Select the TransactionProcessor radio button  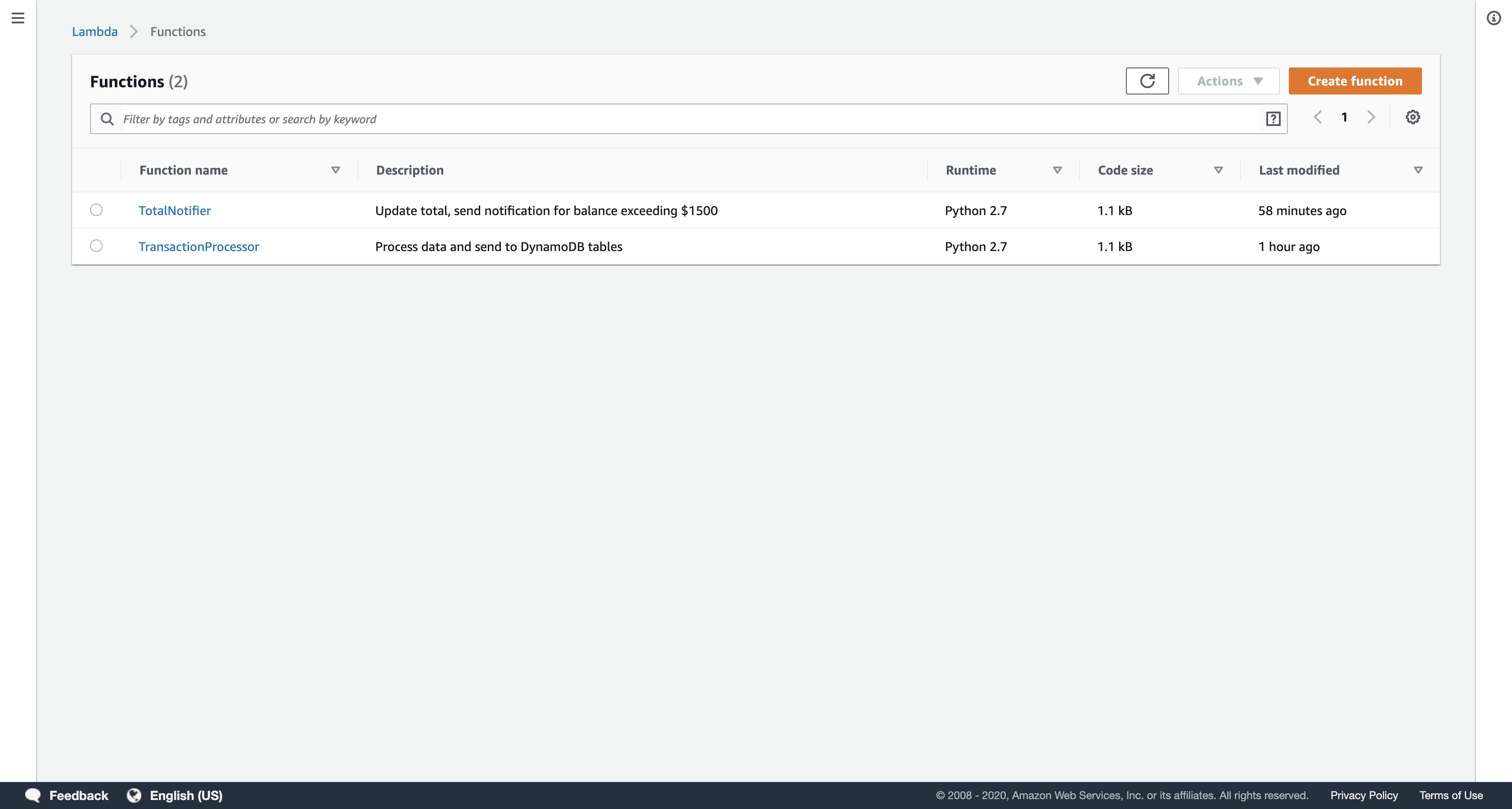pos(96,246)
